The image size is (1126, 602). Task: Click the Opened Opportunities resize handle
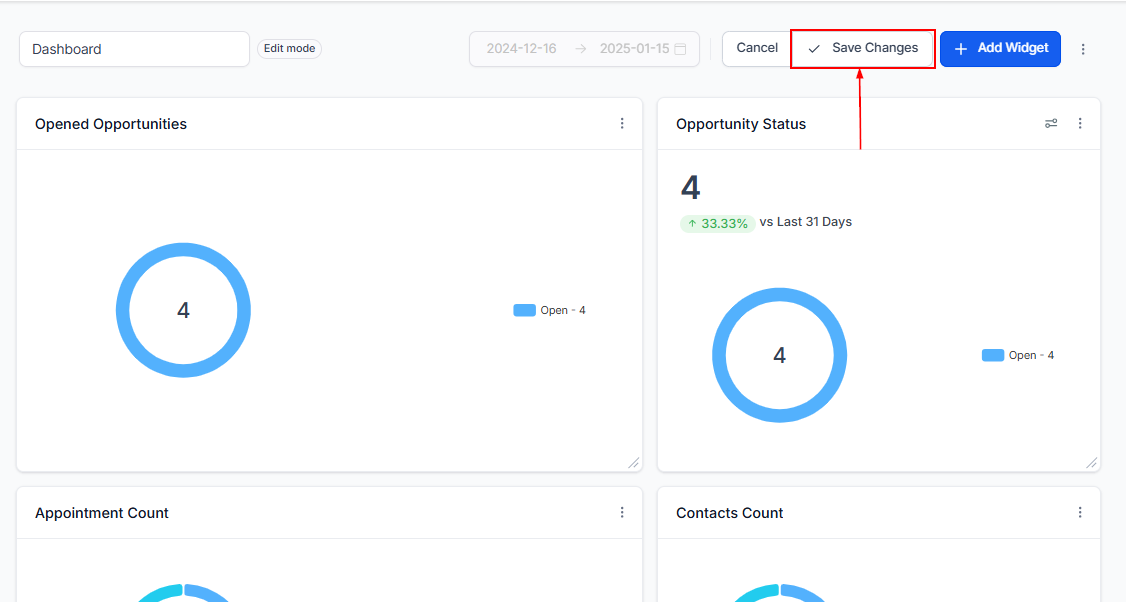point(633,462)
